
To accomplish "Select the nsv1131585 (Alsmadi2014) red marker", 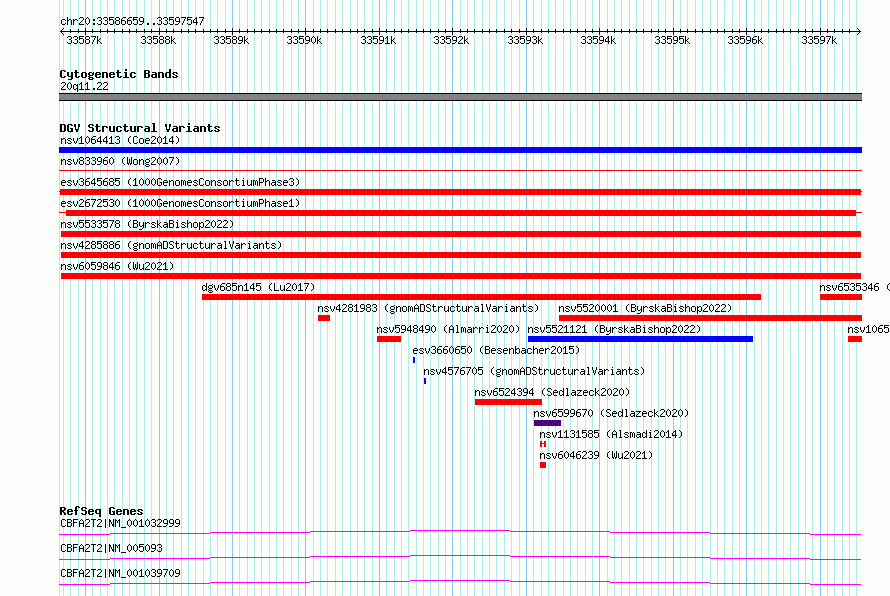I will pos(543,444).
